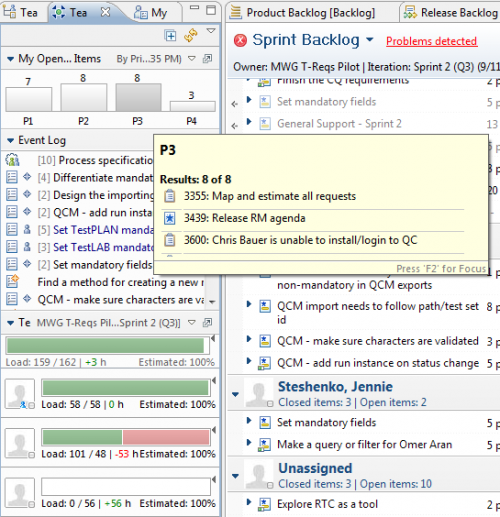Click the add section plus icon
The width and height of the screenshot is (500, 517).
(171, 36)
